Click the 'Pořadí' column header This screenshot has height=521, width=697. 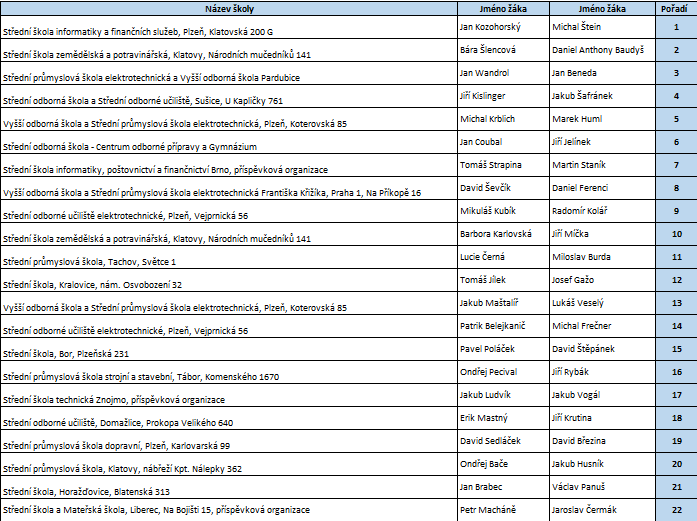[676, 8]
